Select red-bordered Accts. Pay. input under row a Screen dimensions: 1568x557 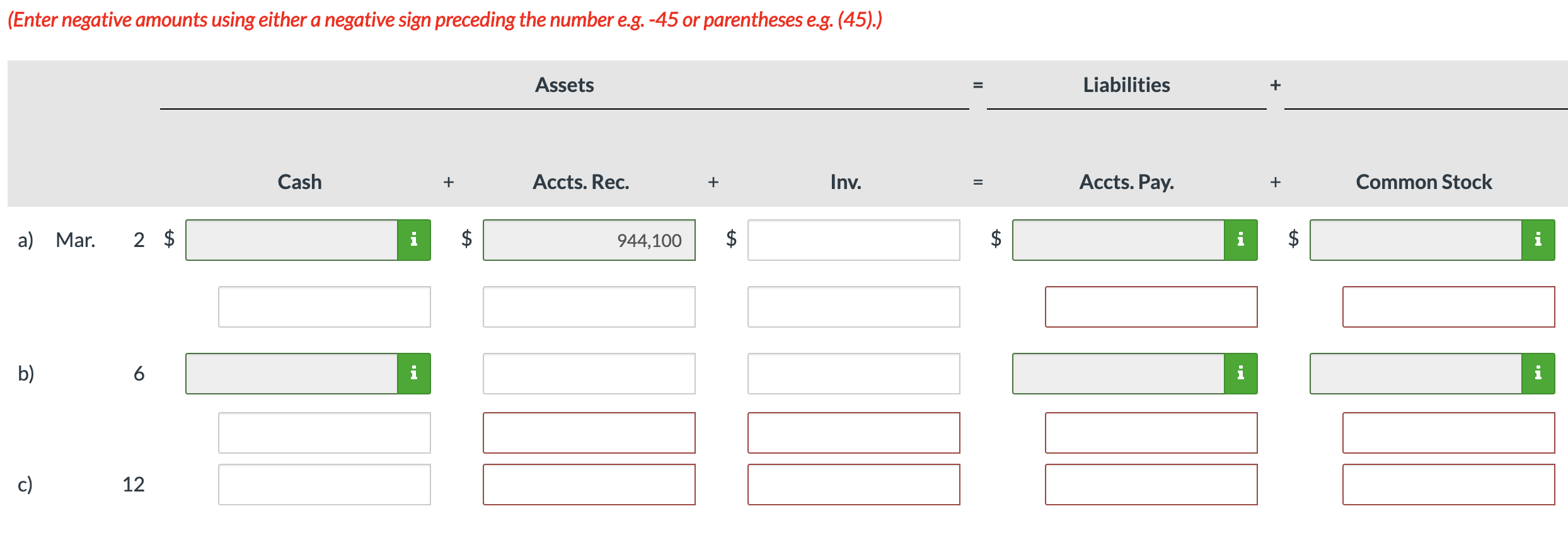coord(1151,307)
